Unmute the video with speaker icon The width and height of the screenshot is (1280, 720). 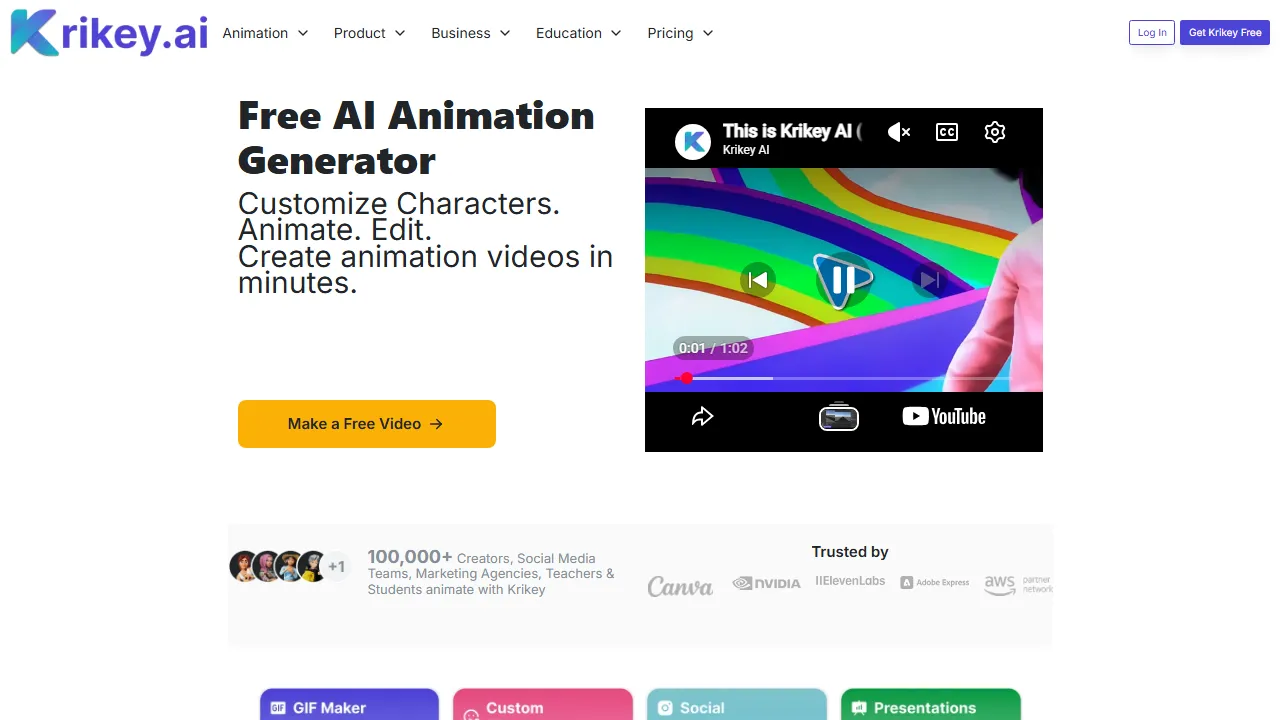[898, 132]
